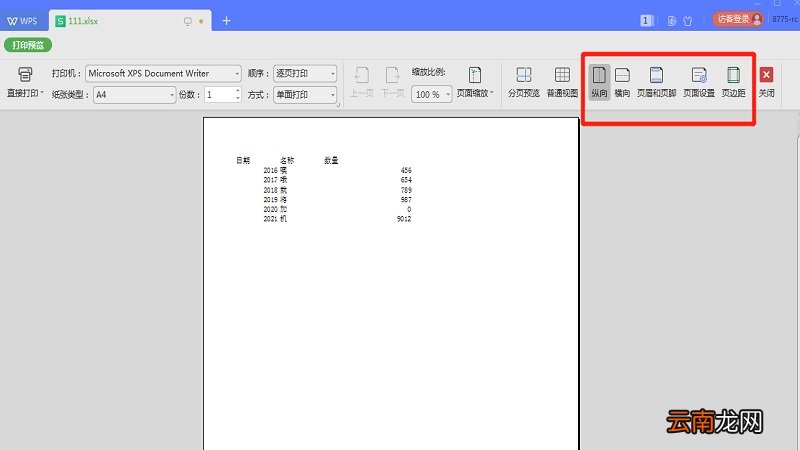Go to next page 下一页
This screenshot has width=800, height=450.
pyautogui.click(x=392, y=82)
